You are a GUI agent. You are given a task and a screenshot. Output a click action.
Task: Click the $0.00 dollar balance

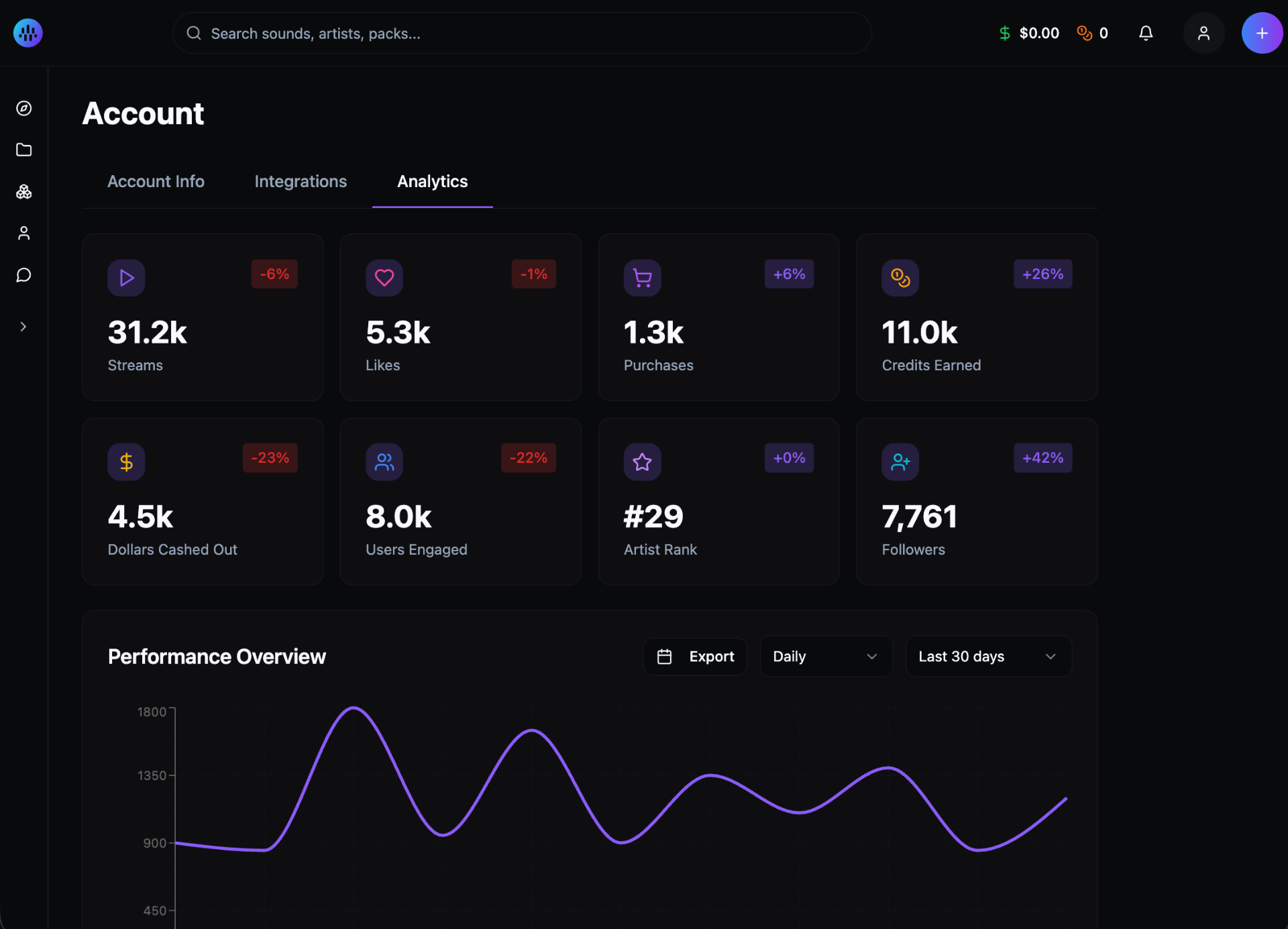coord(1029,33)
